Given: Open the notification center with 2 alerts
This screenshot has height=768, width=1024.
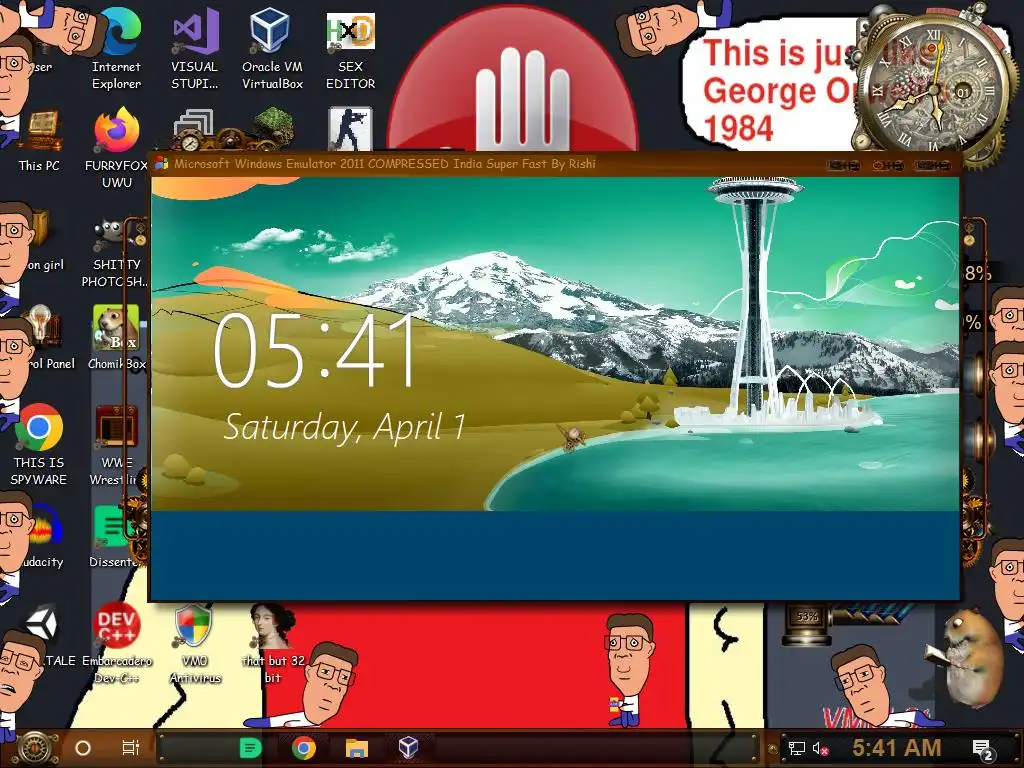Looking at the screenshot, I should pos(983,750).
